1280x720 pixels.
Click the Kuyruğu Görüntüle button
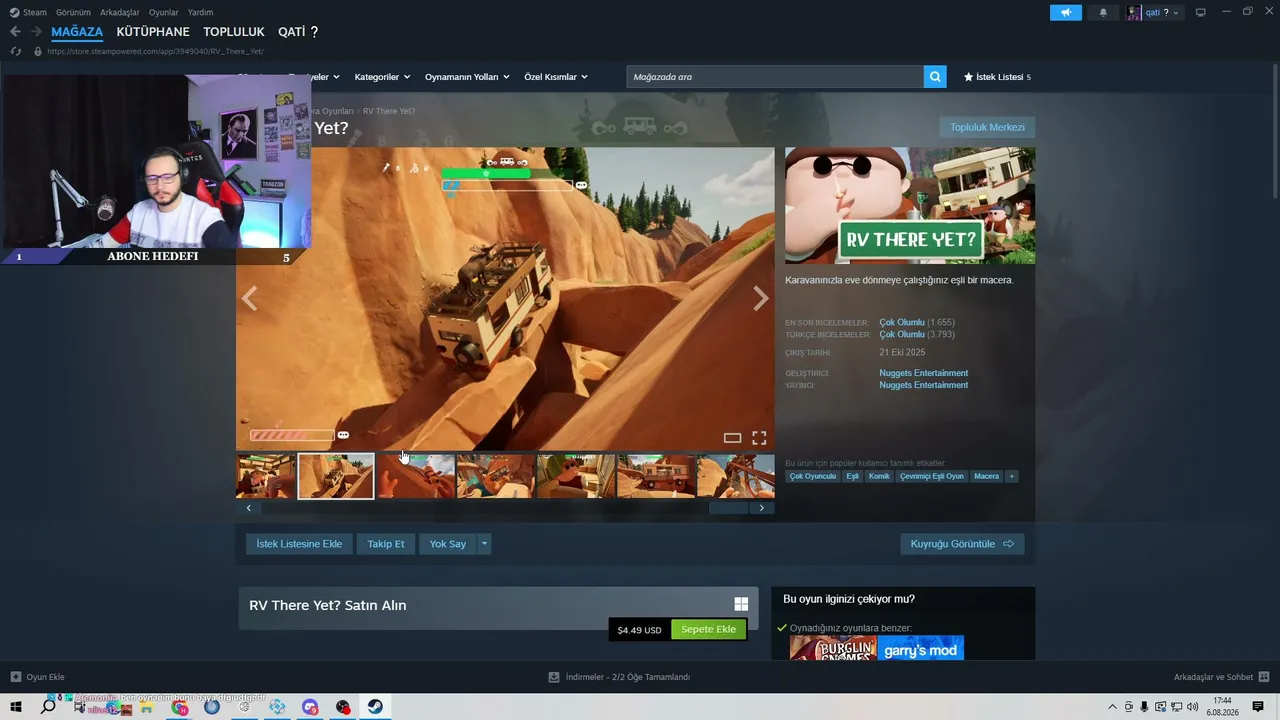[962, 544]
